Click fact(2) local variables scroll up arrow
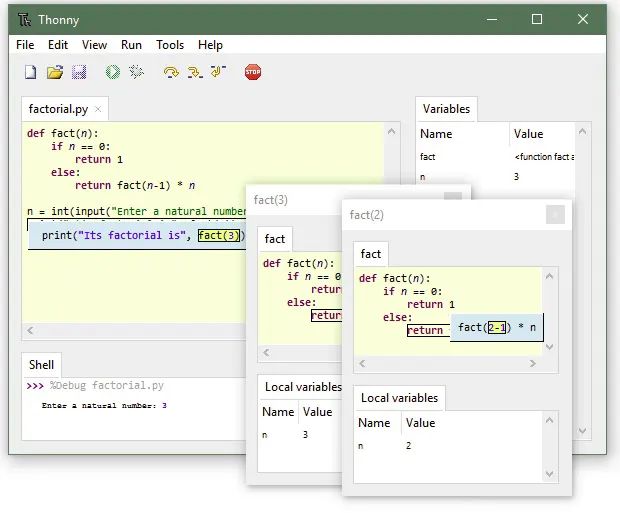The image size is (620, 513). (x=549, y=420)
